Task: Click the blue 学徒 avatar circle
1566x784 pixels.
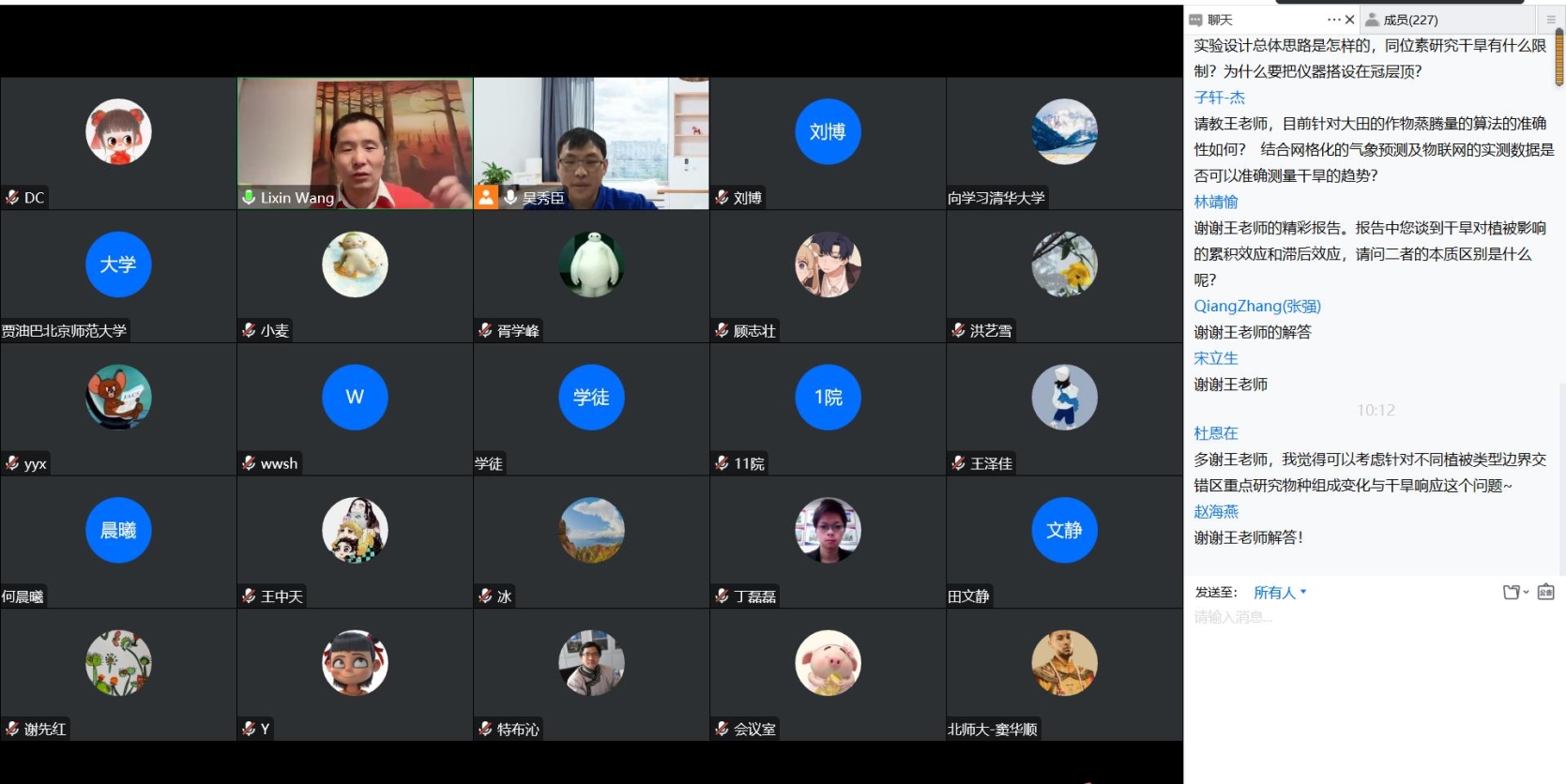Action: tap(591, 398)
